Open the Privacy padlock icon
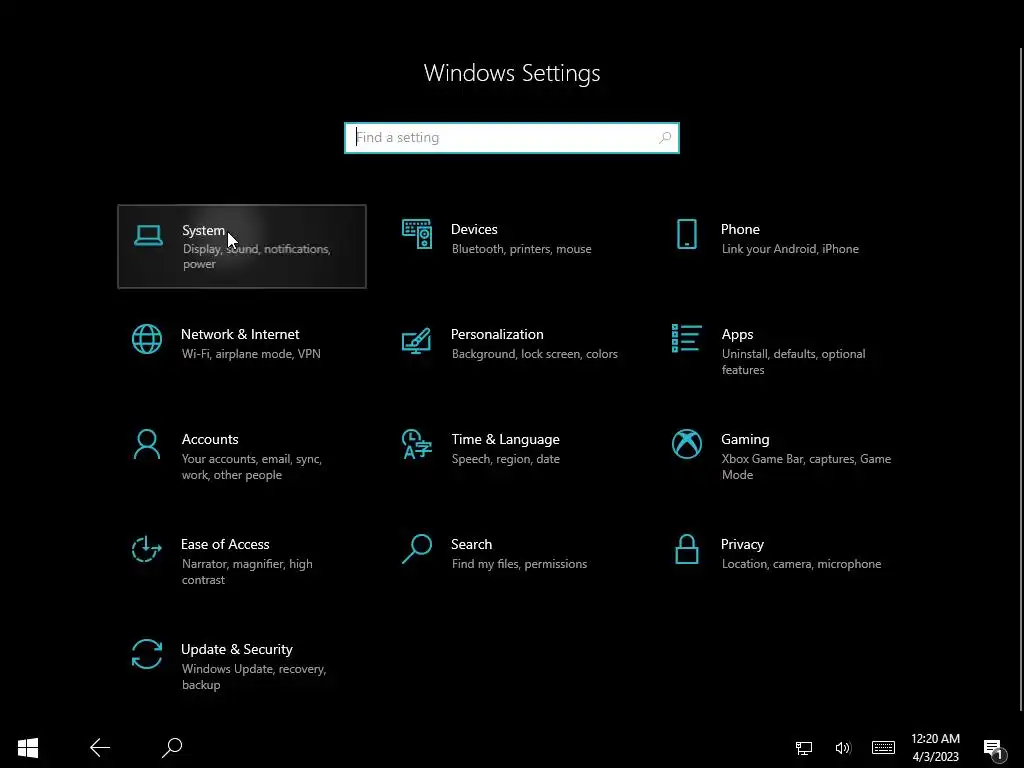 [x=686, y=549]
